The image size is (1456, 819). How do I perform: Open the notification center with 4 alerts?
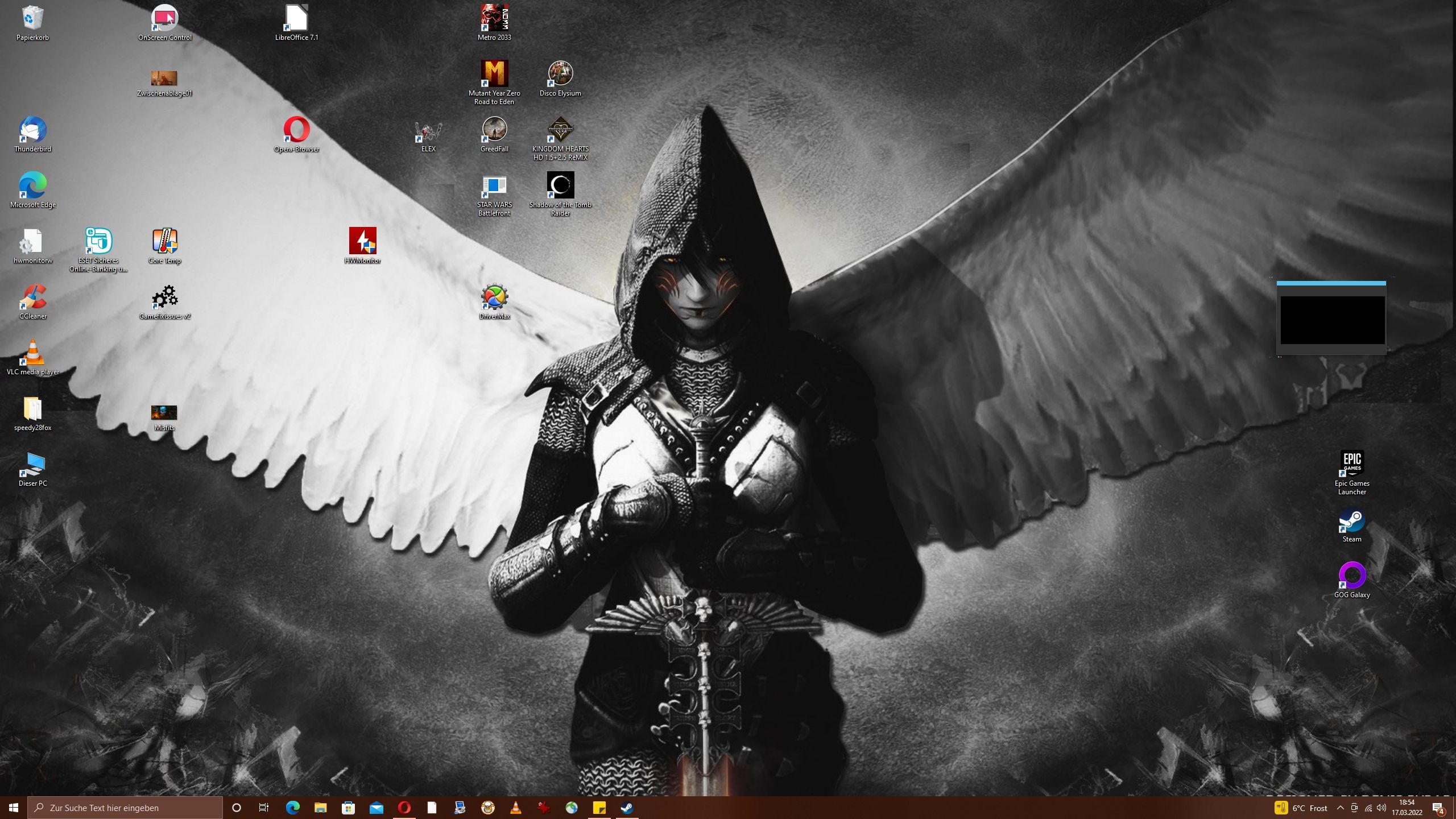(1438, 808)
